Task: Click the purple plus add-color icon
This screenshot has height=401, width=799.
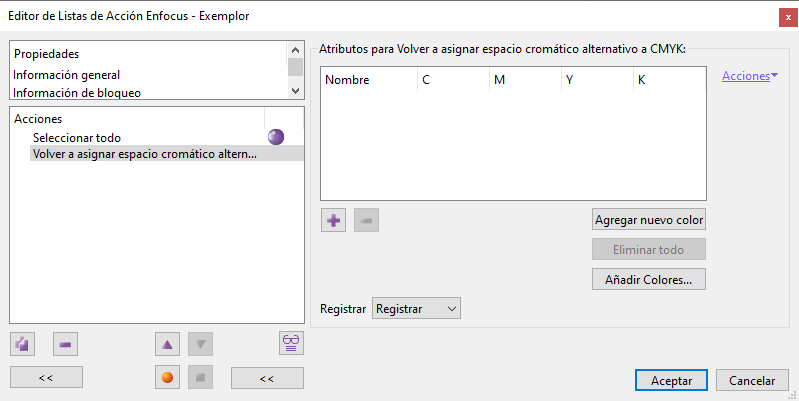Action: [x=333, y=220]
